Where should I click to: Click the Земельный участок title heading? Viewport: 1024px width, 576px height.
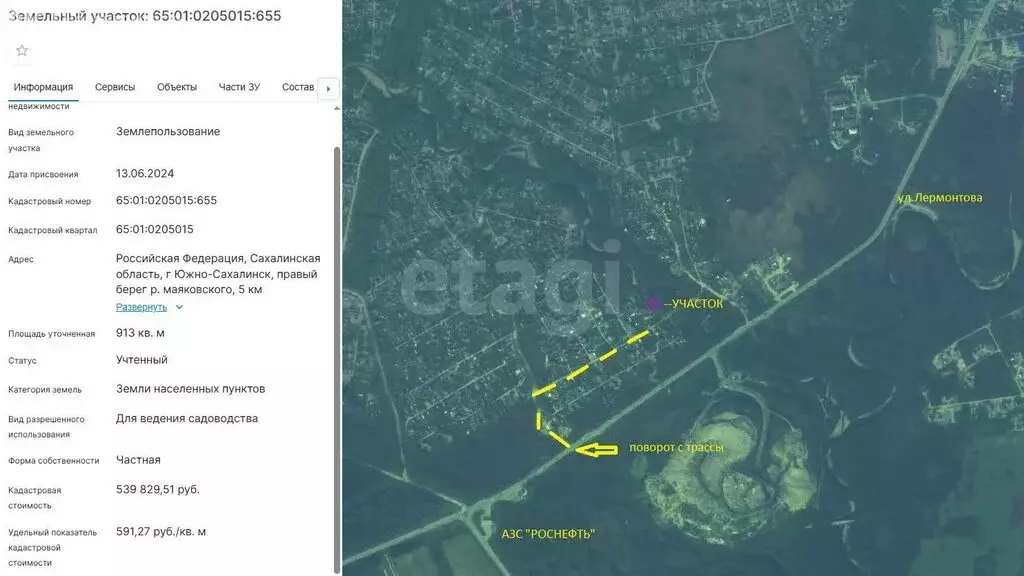click(x=145, y=15)
